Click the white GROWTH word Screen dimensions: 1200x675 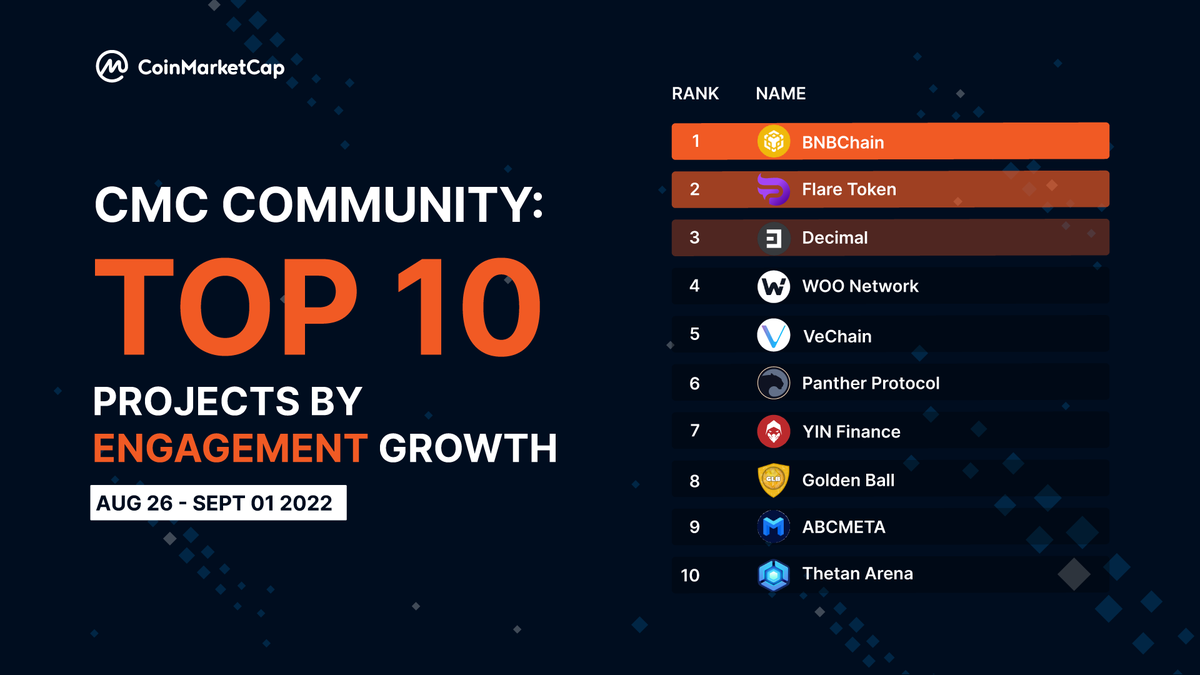468,449
